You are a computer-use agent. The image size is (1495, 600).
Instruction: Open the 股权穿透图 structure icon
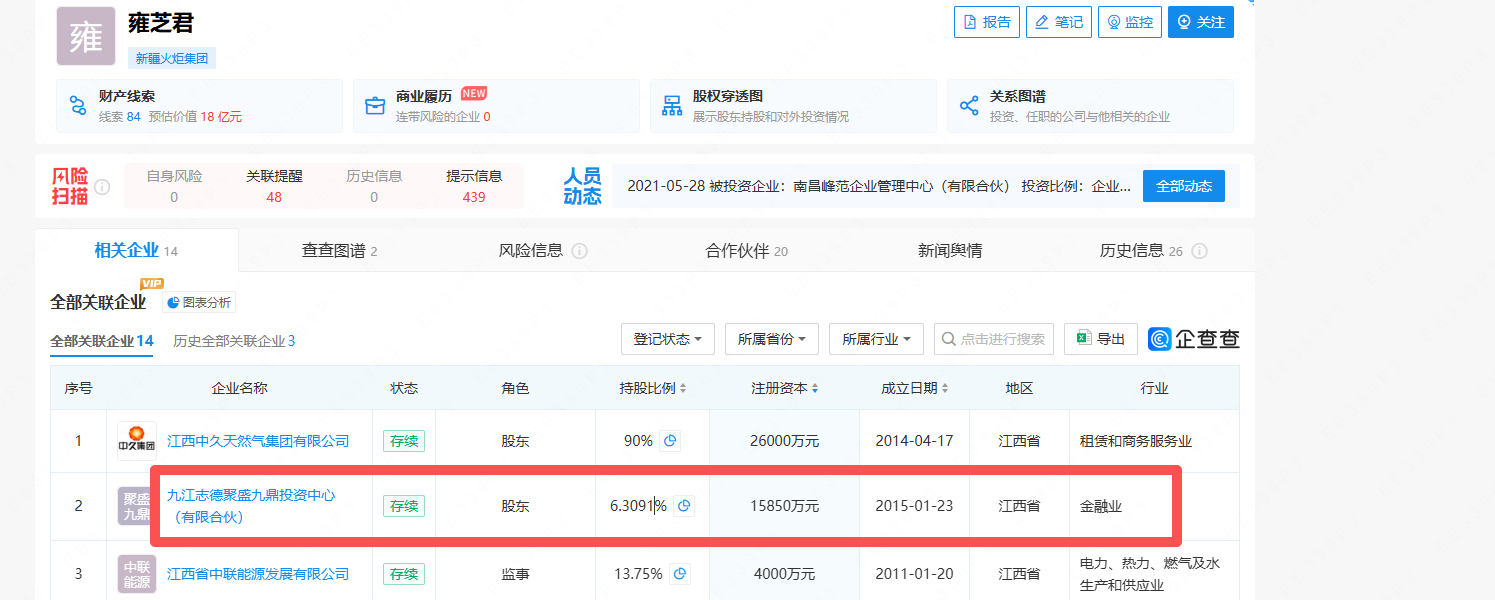click(672, 106)
